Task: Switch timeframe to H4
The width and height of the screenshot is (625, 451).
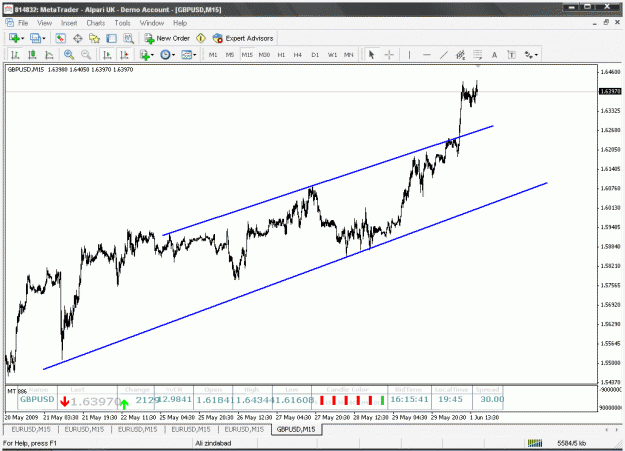Action: coord(298,55)
